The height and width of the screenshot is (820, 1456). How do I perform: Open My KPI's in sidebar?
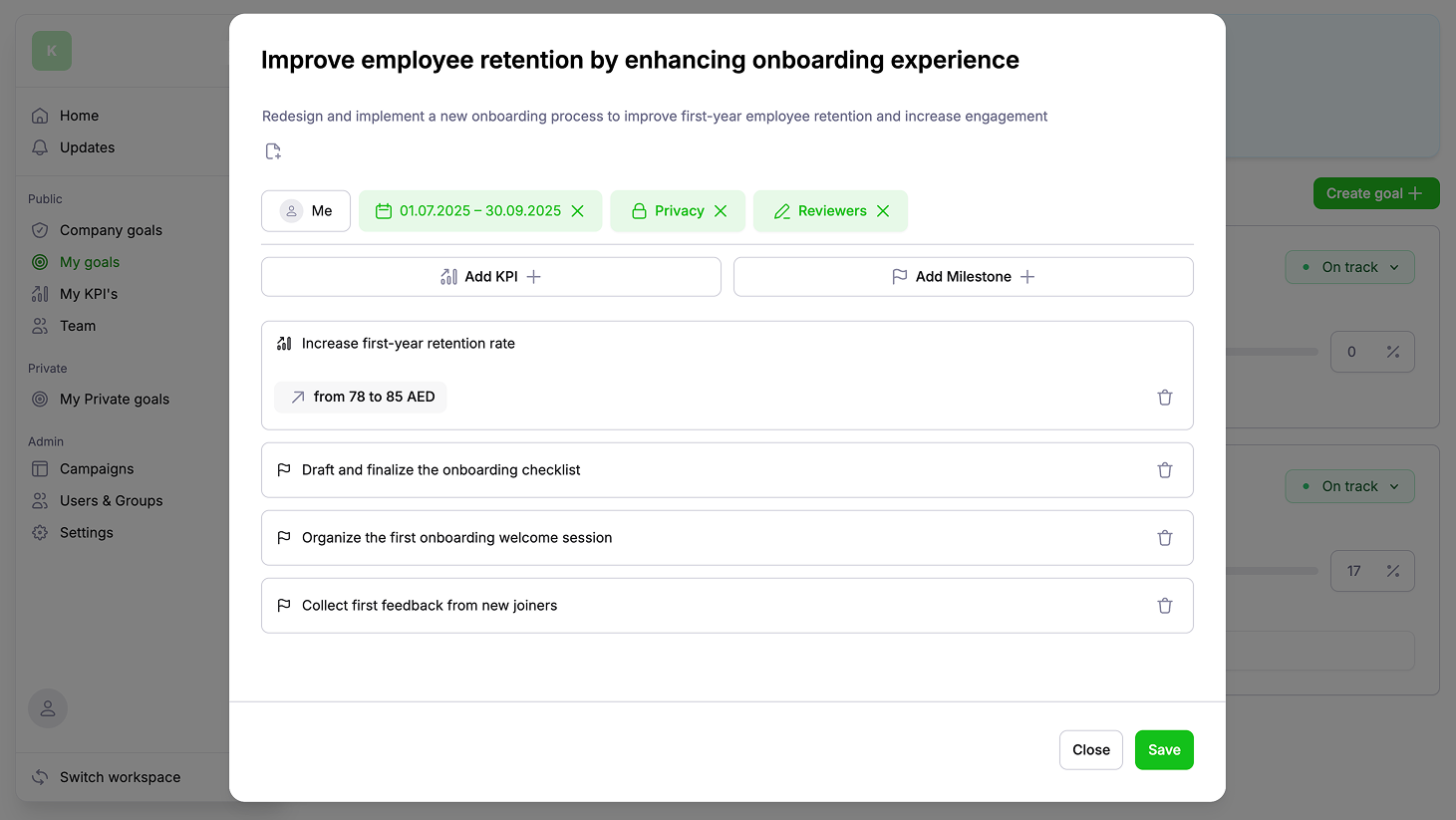pos(89,294)
